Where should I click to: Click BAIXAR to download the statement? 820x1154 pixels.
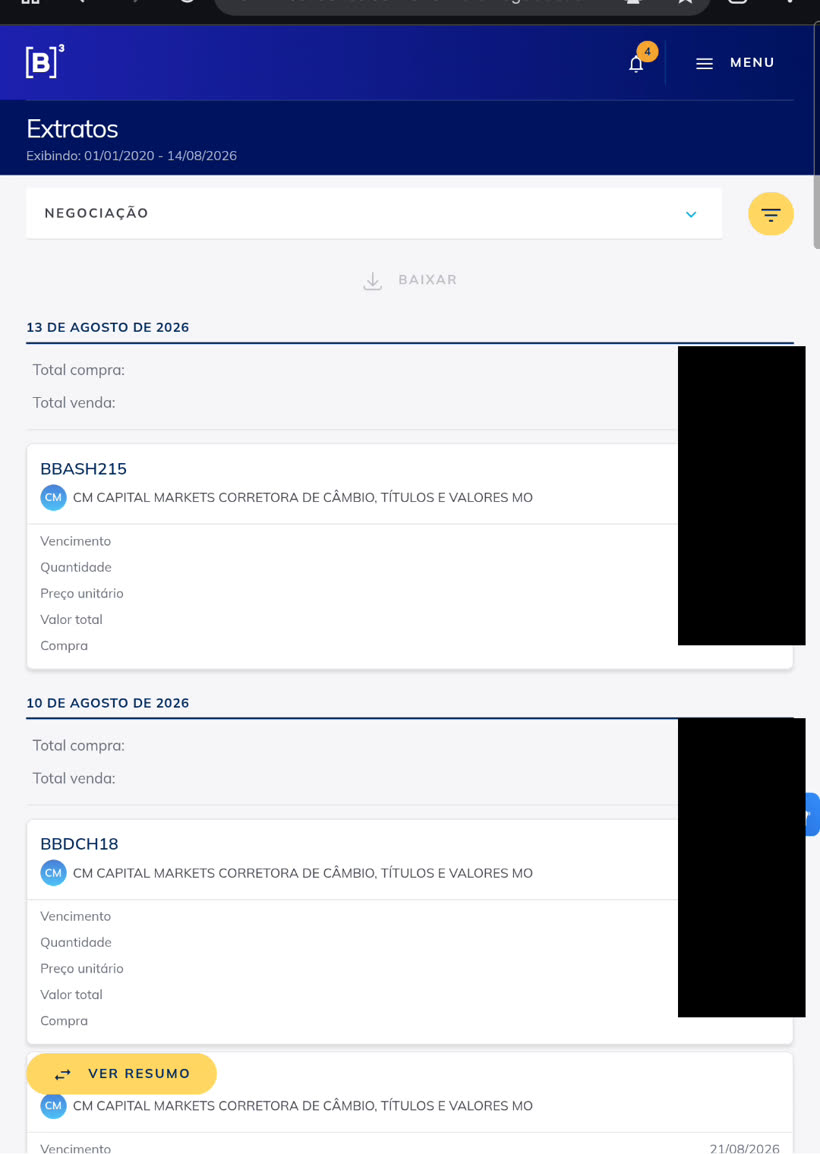point(410,280)
